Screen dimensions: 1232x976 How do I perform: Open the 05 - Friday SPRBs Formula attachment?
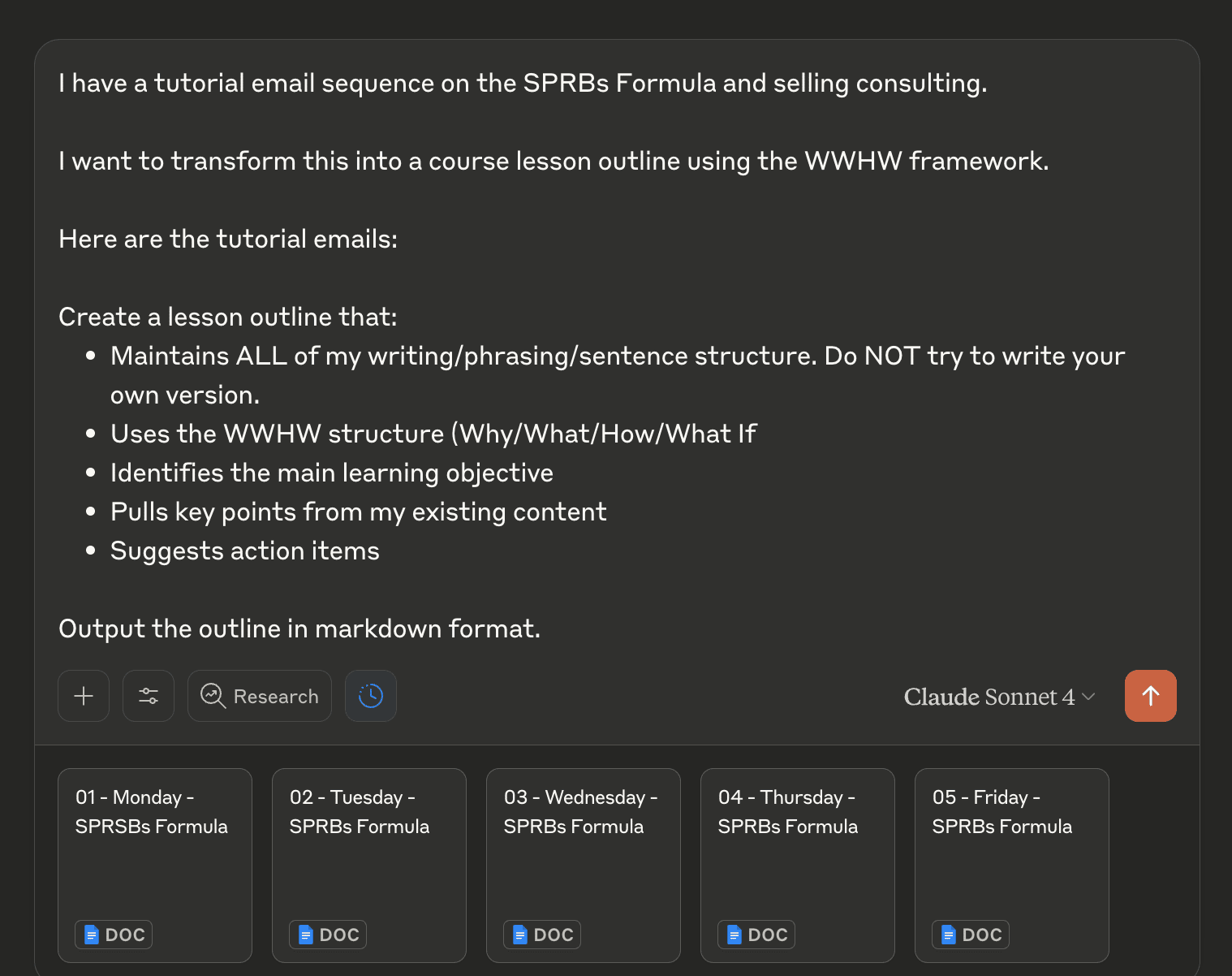click(x=1012, y=866)
